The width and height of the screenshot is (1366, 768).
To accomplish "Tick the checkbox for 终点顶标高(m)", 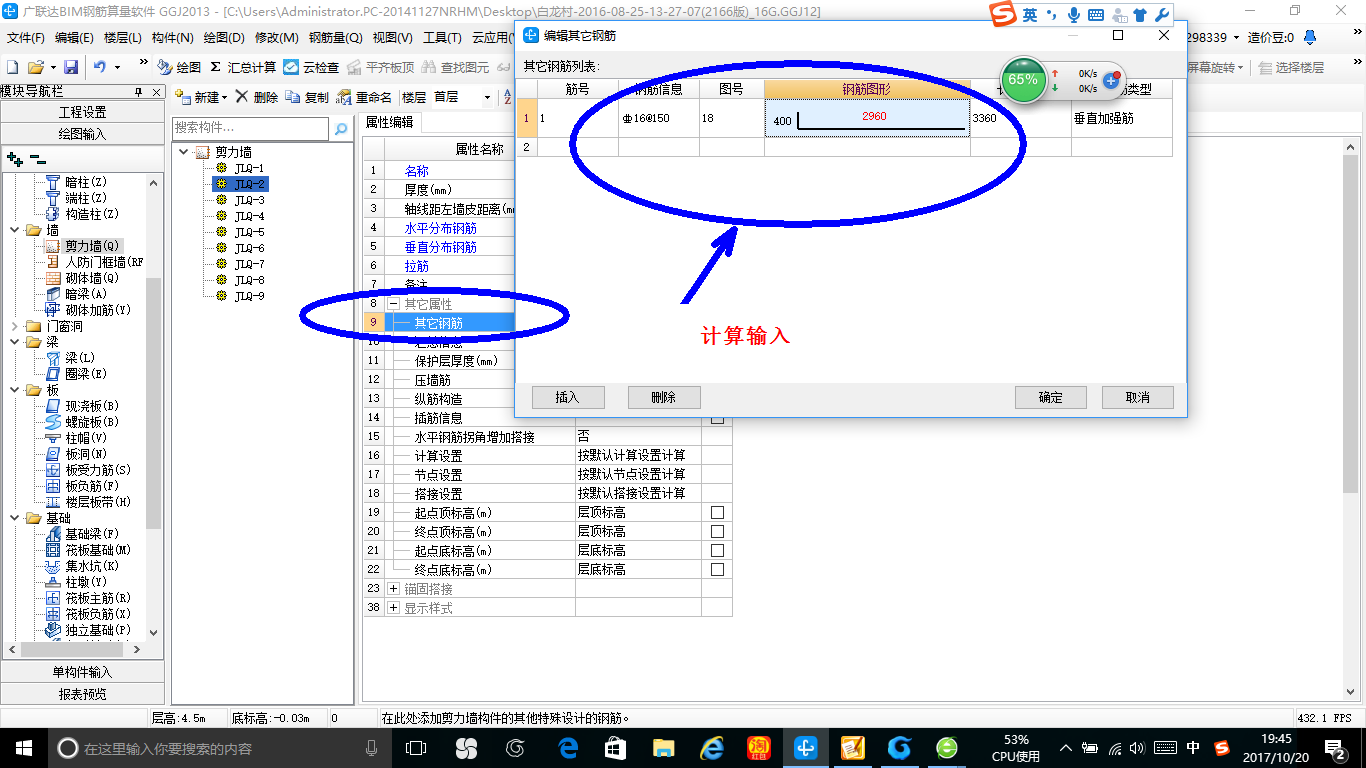I will pyautogui.click(x=717, y=531).
